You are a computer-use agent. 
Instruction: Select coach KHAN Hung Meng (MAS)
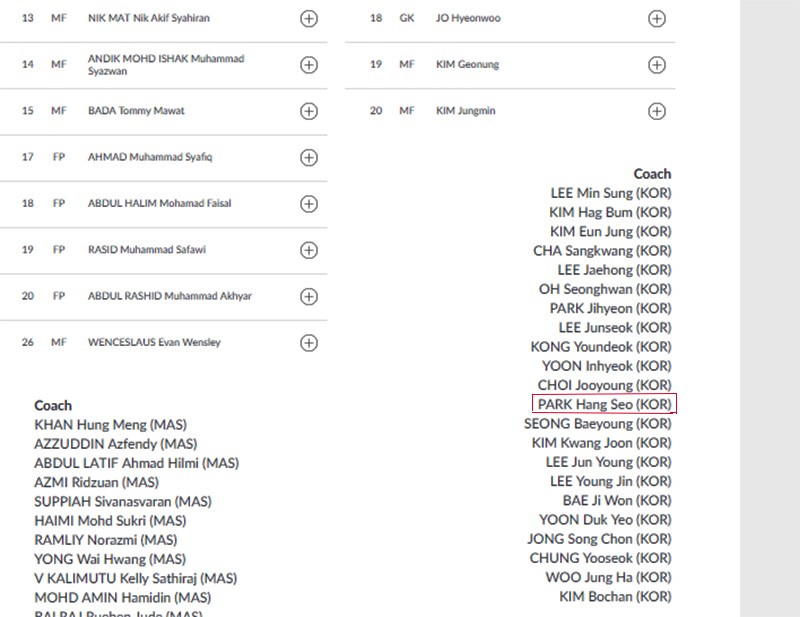110,425
